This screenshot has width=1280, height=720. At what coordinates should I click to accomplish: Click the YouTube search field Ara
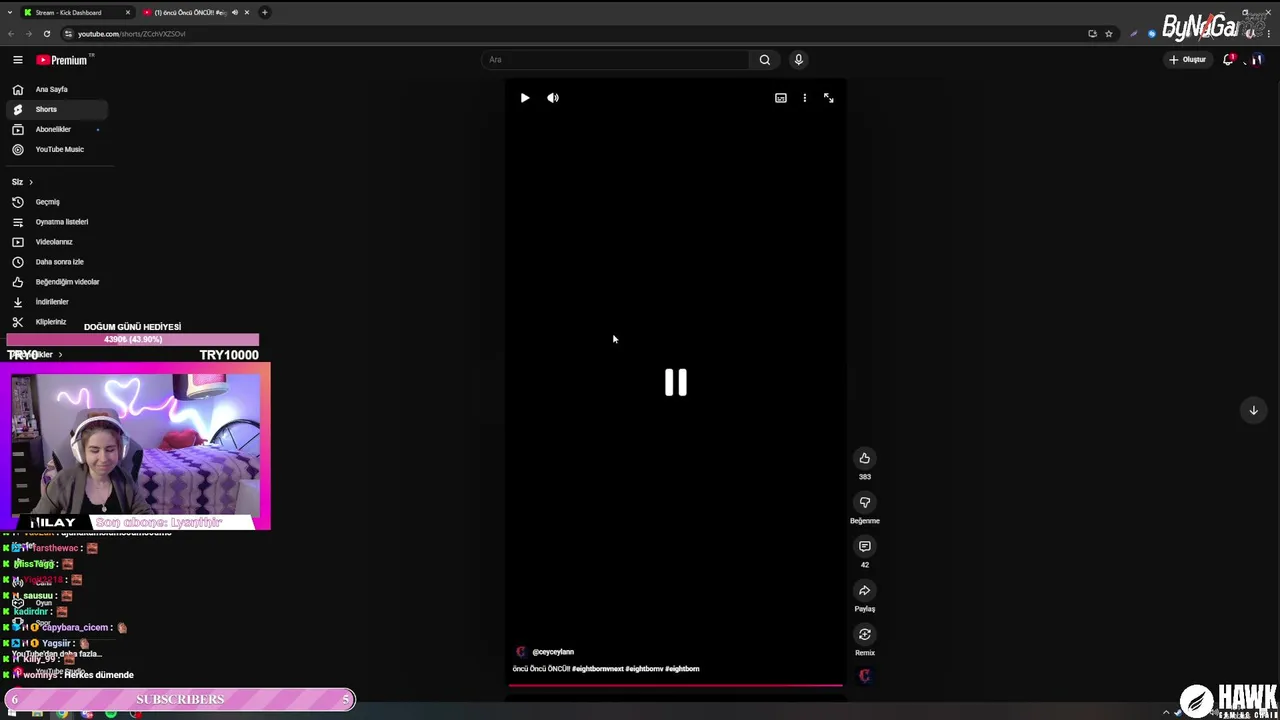point(615,60)
